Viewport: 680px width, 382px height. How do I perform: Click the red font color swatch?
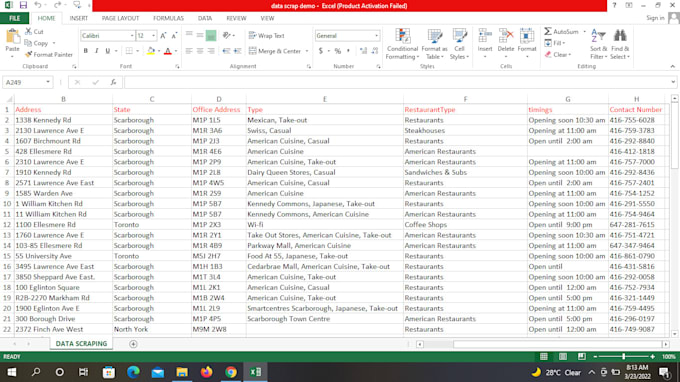coord(168,51)
